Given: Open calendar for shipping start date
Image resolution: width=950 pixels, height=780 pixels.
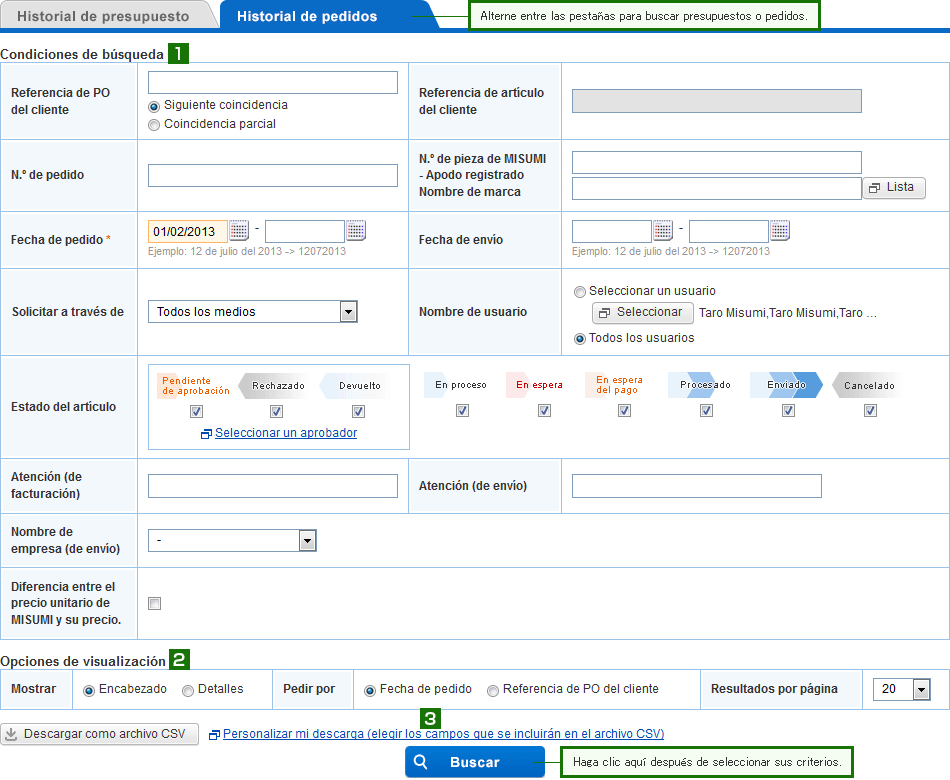Looking at the screenshot, I should pos(663,231).
